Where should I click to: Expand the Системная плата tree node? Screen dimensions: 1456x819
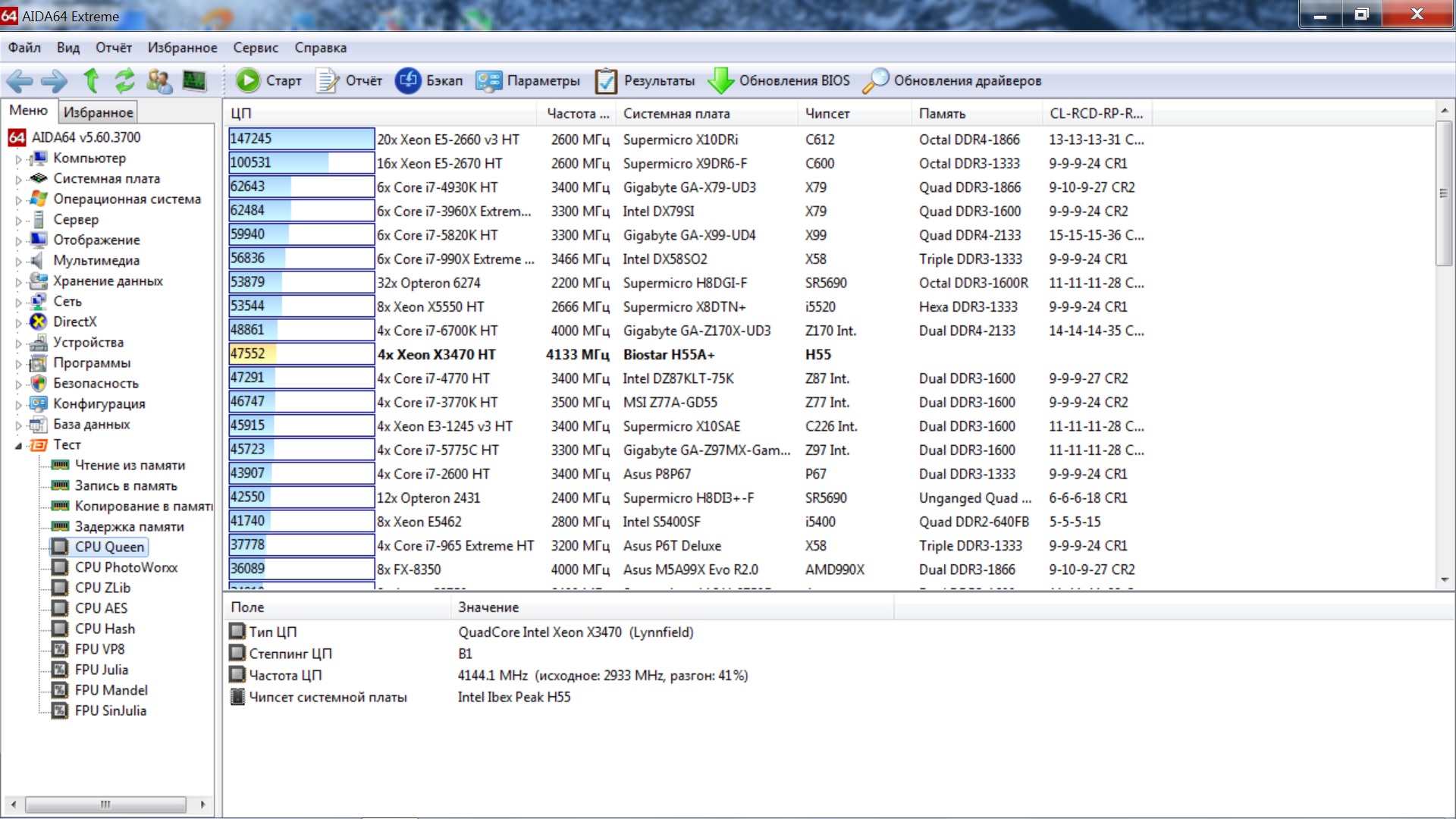pos(18,180)
